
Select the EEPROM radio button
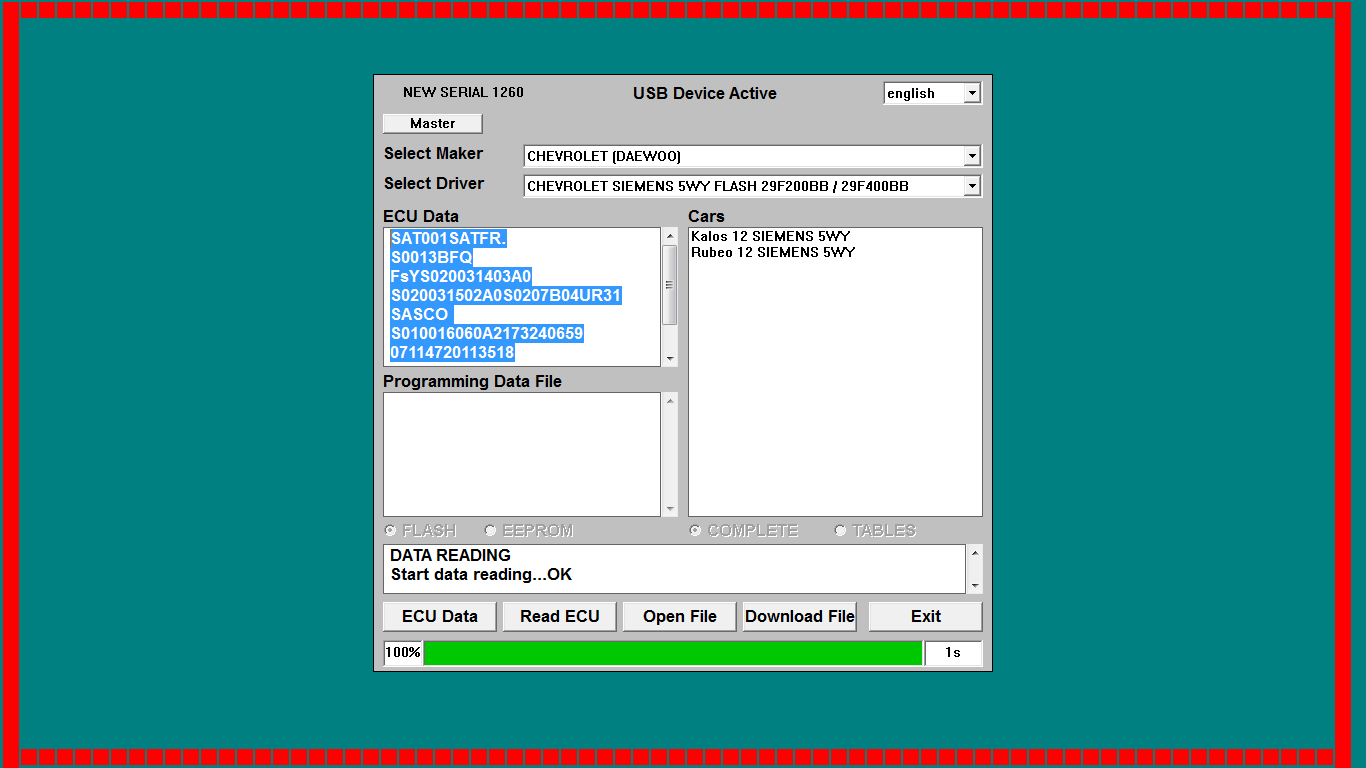pos(491,530)
